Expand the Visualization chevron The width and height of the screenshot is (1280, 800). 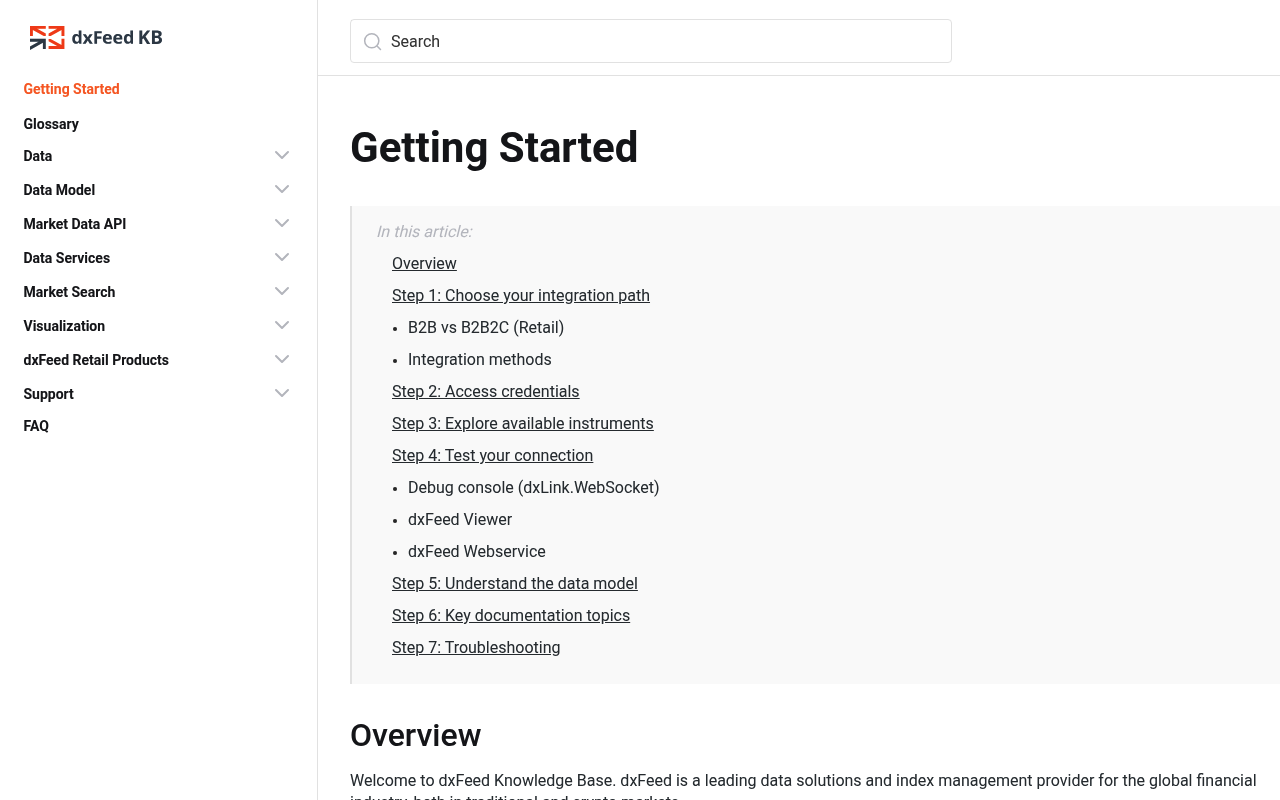[282, 325]
